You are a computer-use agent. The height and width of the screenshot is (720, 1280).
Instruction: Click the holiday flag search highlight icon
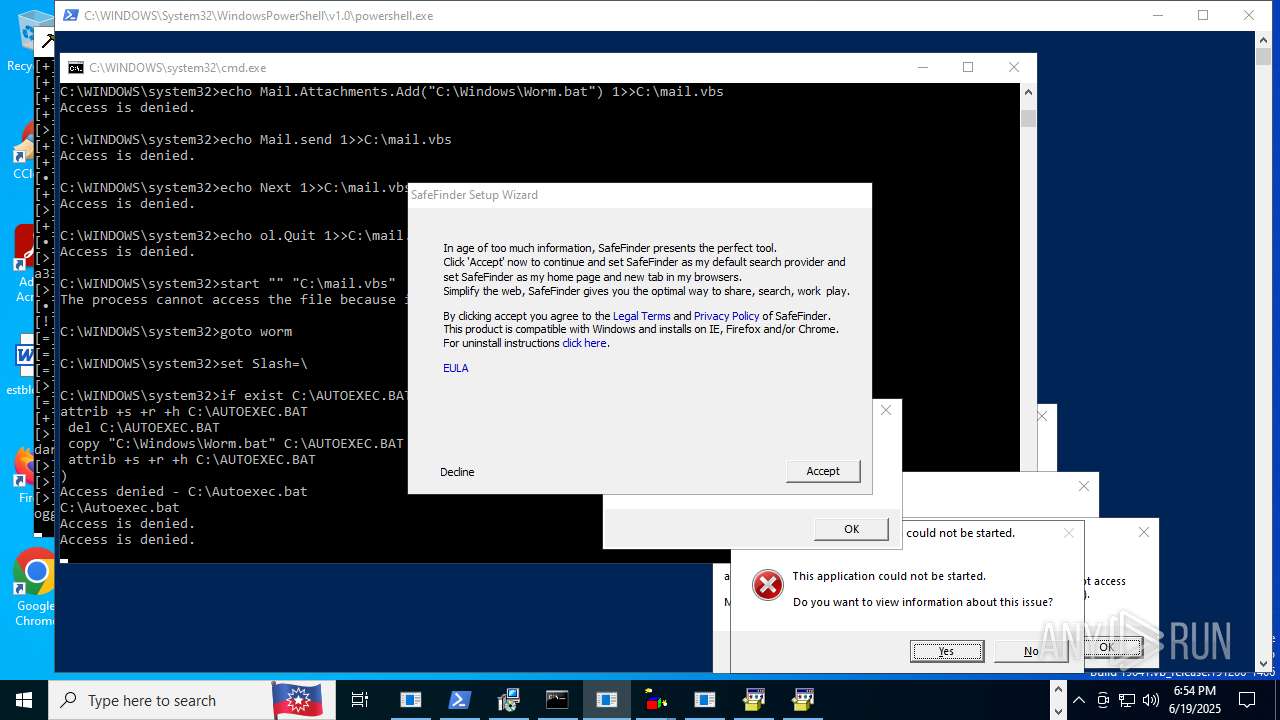[297, 700]
